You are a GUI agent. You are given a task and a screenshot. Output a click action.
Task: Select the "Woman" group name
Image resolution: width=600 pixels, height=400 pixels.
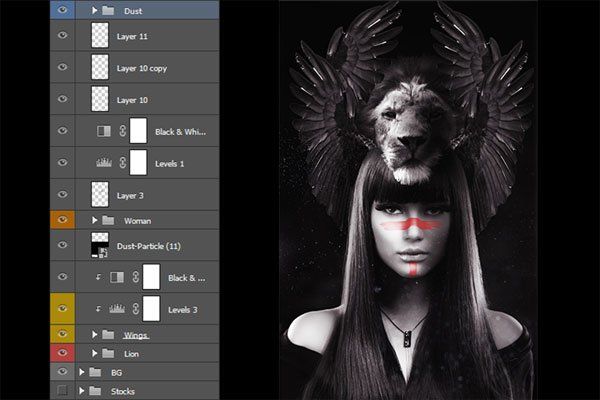pos(137,221)
